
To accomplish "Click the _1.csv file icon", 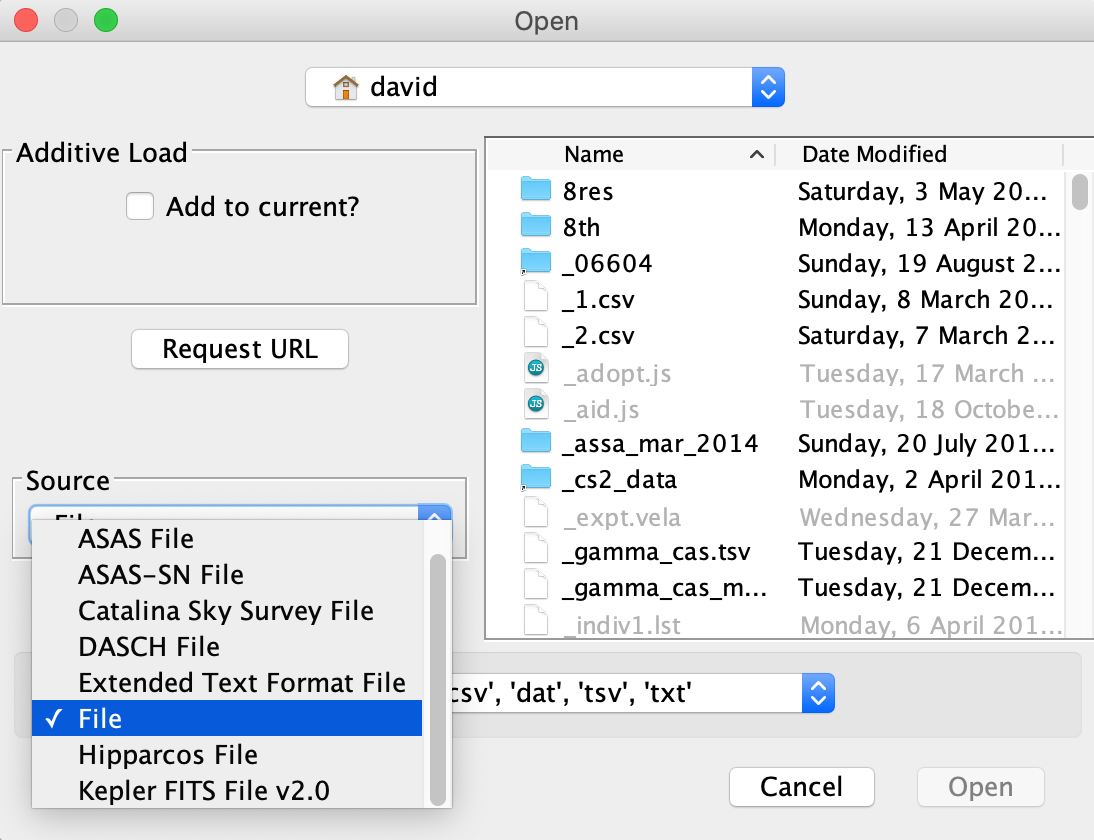I will pyautogui.click(x=536, y=300).
